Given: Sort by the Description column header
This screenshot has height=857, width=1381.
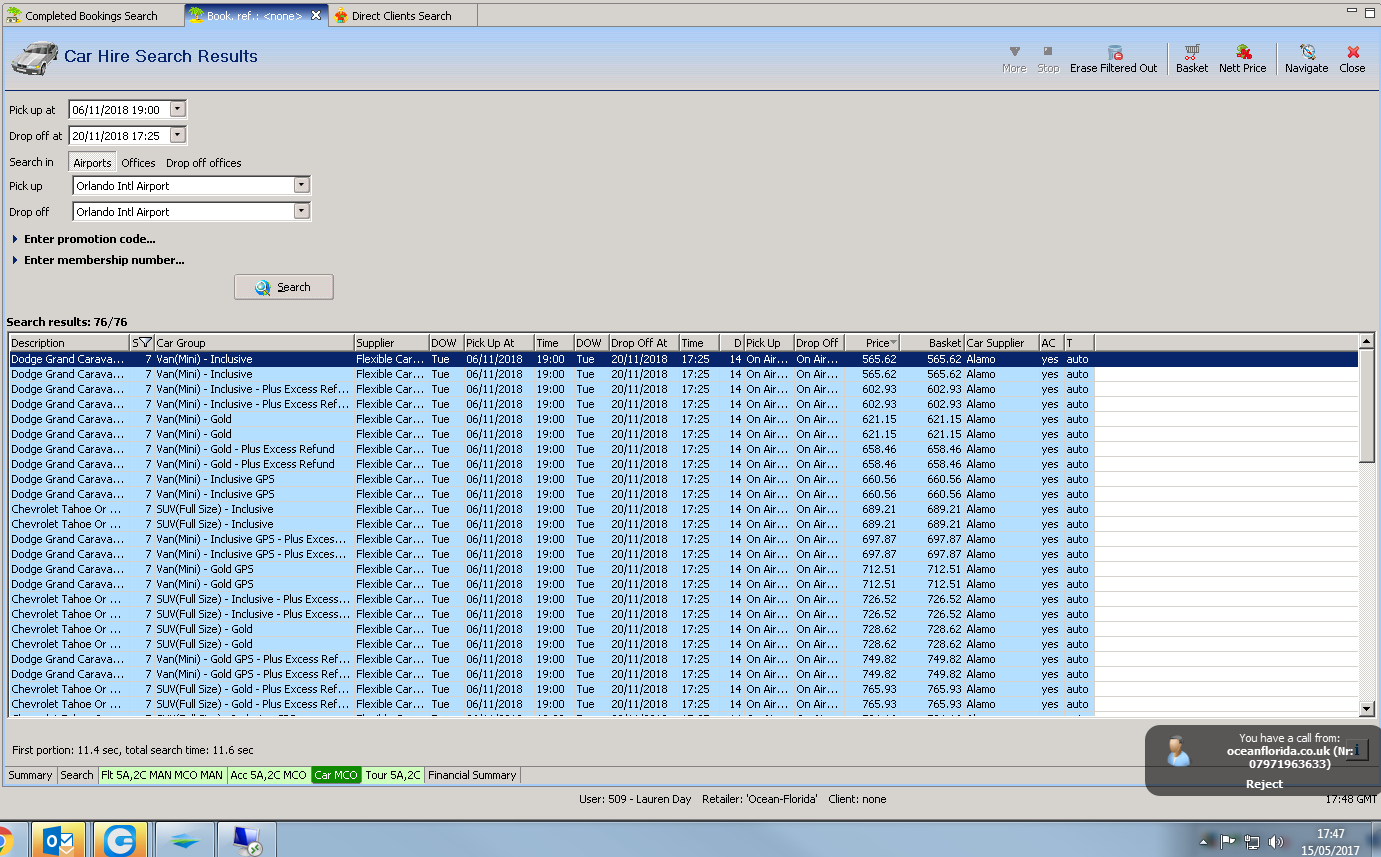Looking at the screenshot, I should click(69, 343).
